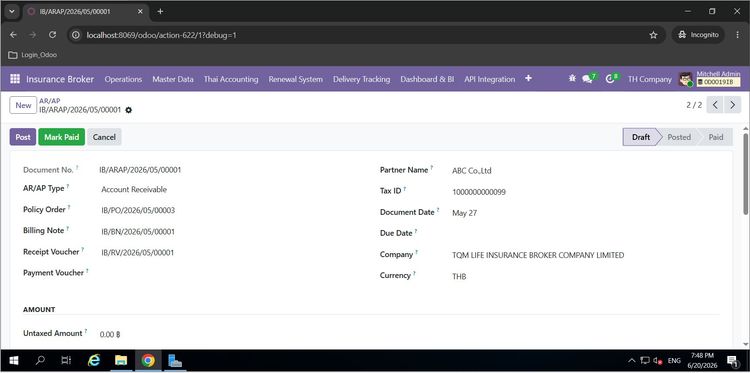750x373 pixels.
Task: Open Windows taskbar search
Action: tap(40, 361)
